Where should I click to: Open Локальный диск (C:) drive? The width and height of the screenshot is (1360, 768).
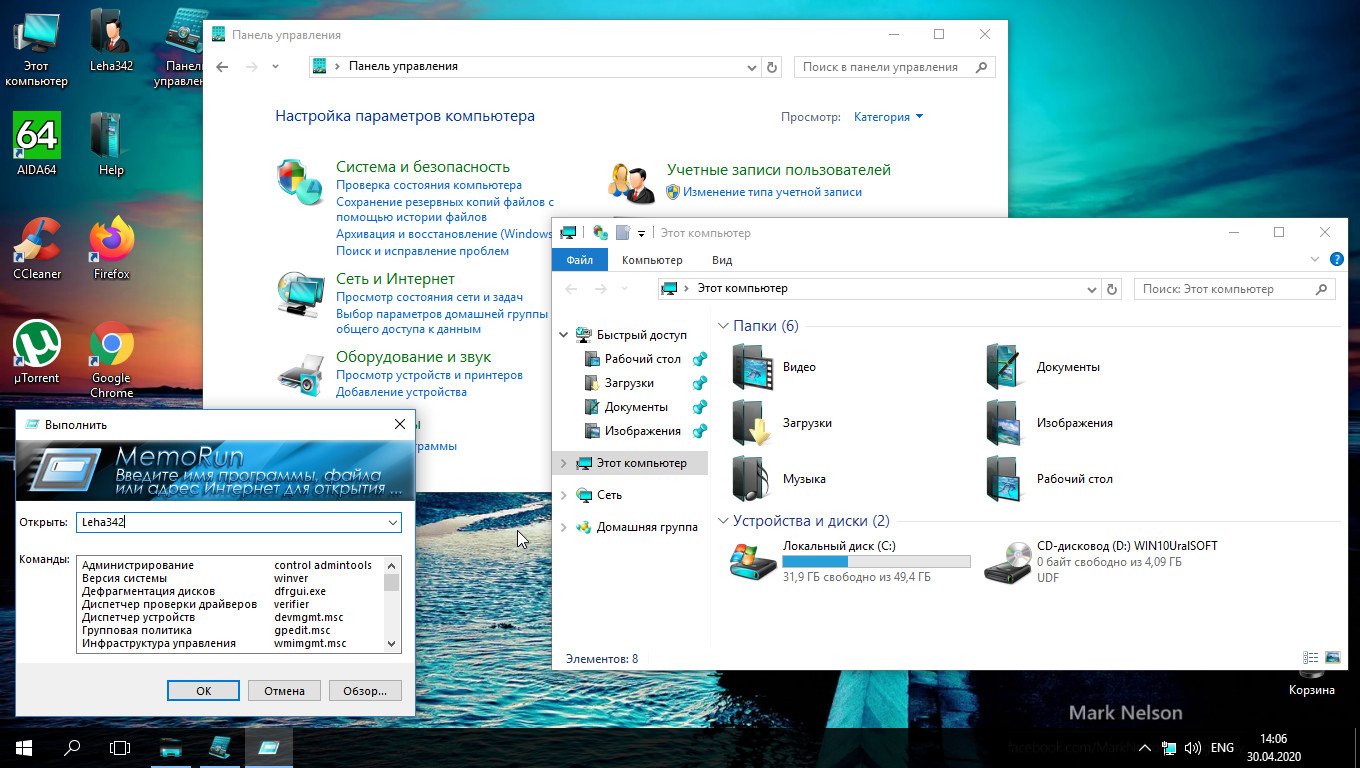(x=850, y=562)
